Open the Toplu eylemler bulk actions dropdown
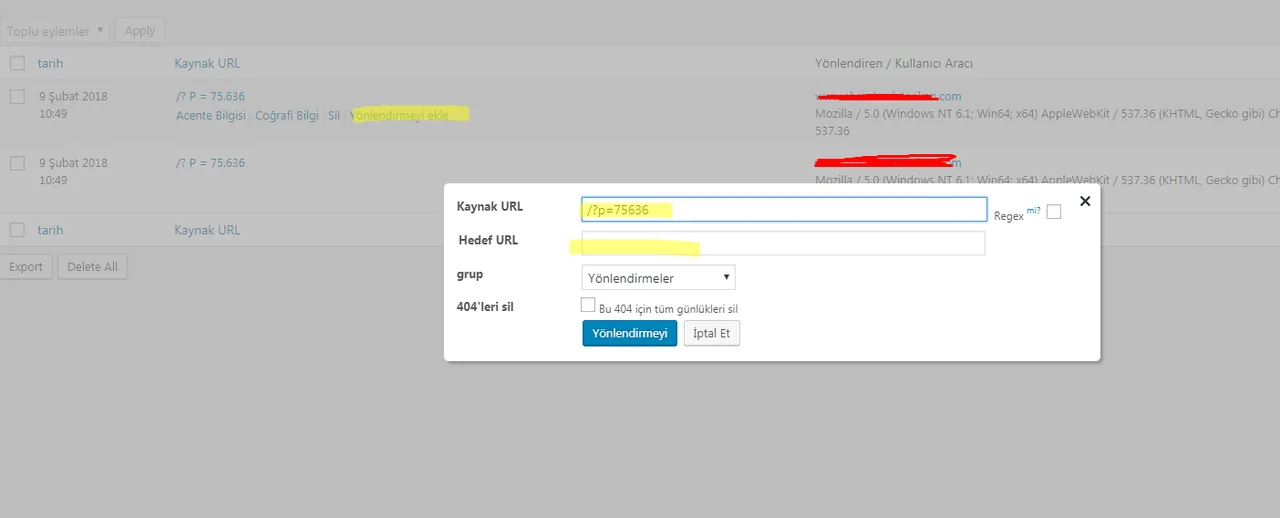 pos(55,31)
